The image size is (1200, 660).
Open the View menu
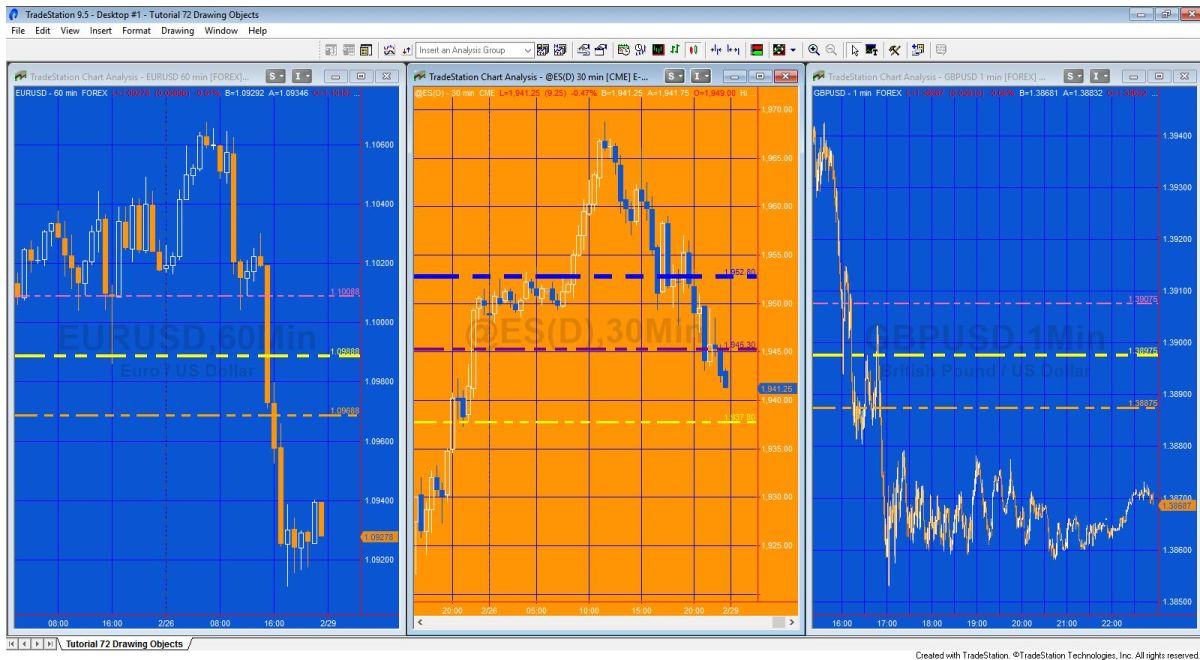coord(70,31)
